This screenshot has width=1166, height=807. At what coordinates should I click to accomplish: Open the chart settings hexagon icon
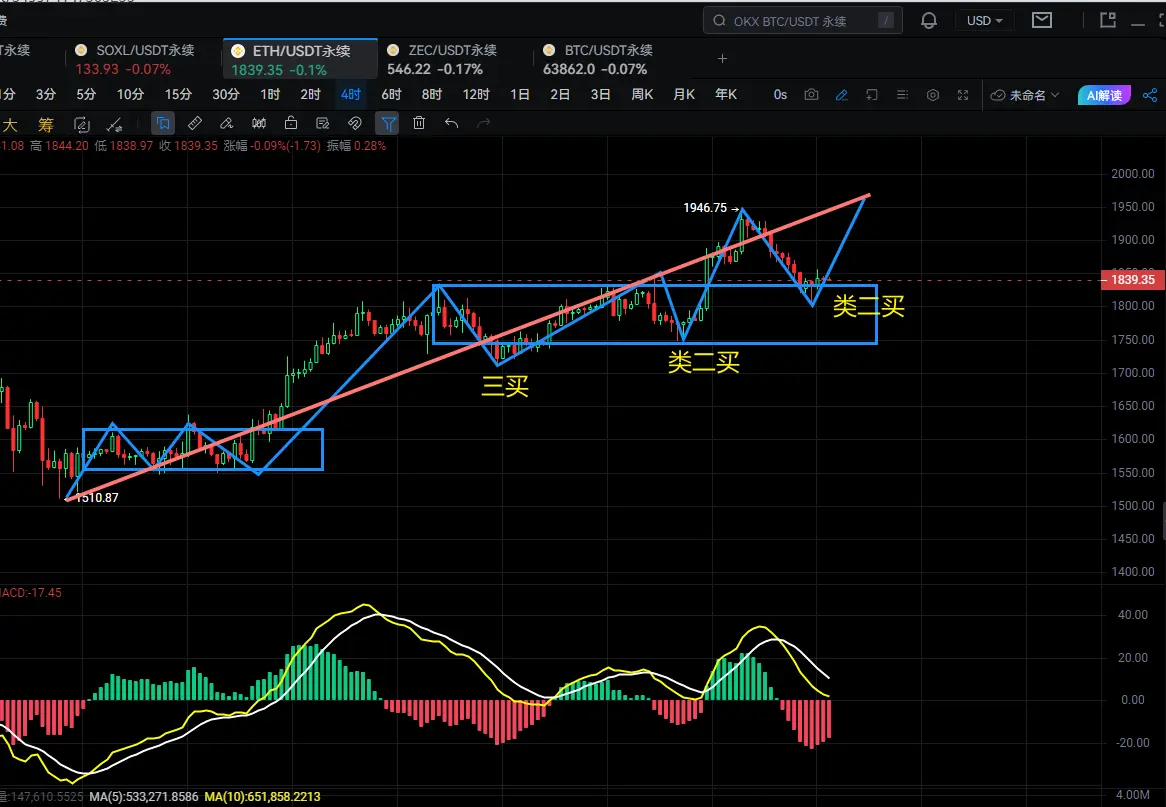(933, 95)
